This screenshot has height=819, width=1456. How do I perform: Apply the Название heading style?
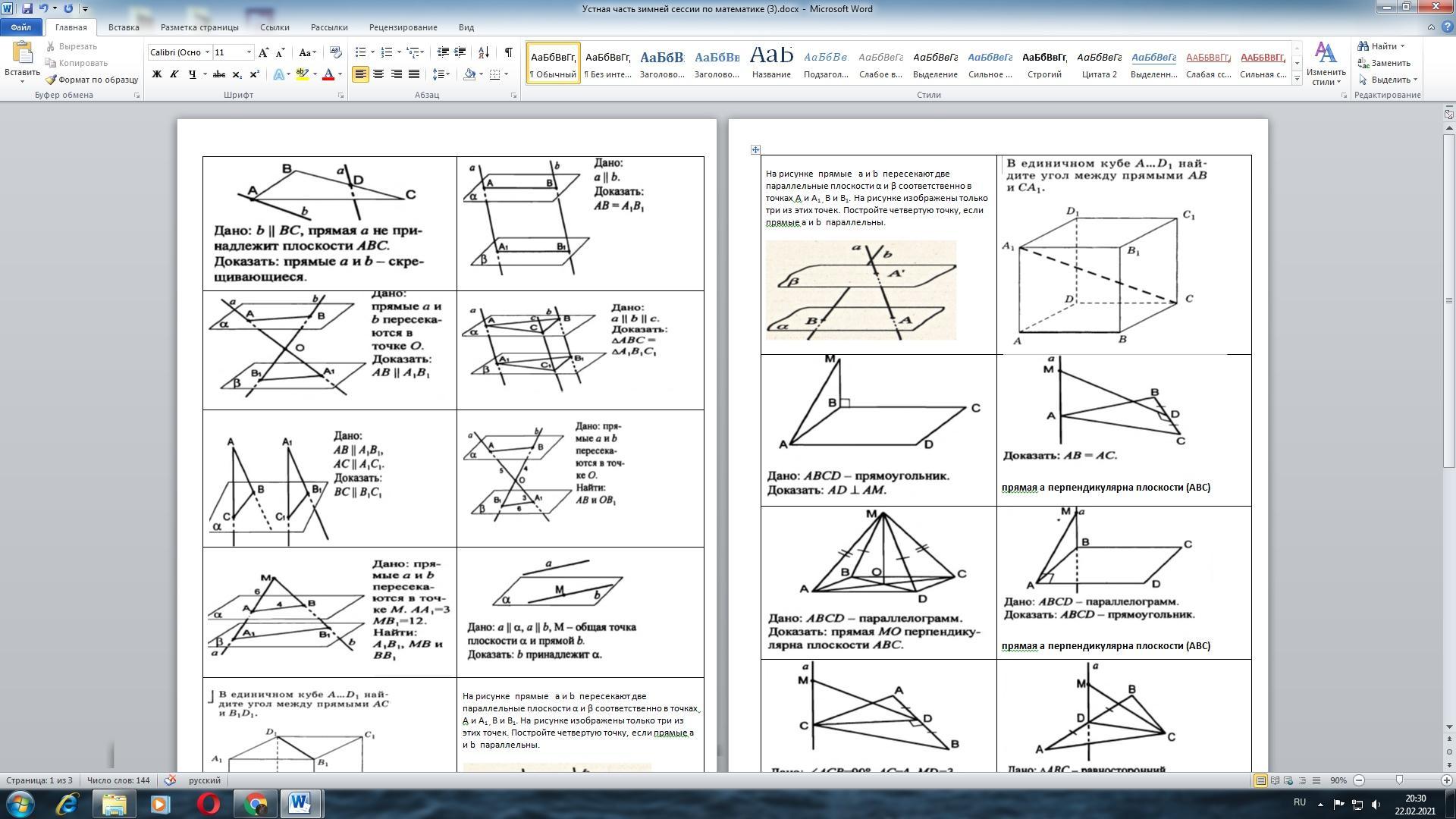[x=771, y=61]
